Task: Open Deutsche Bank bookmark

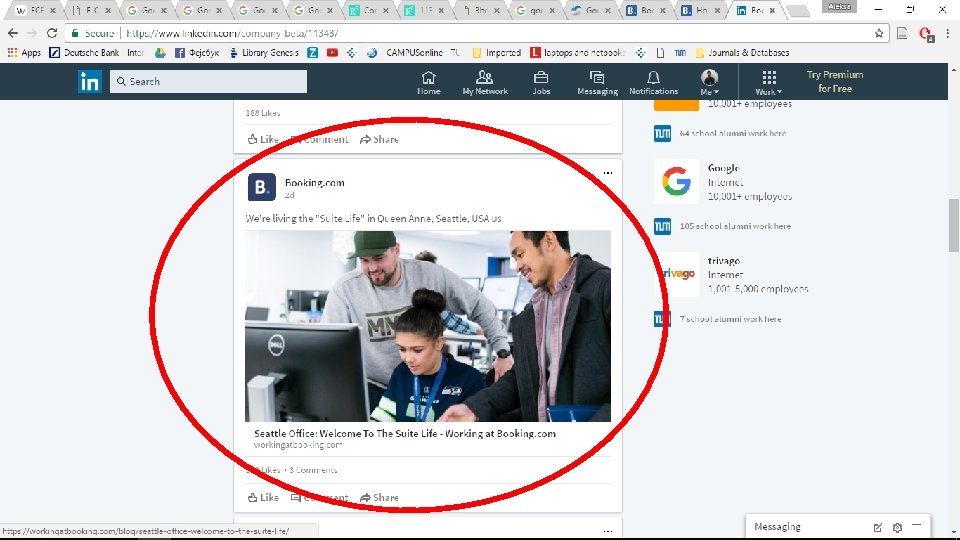Action: 84,53
